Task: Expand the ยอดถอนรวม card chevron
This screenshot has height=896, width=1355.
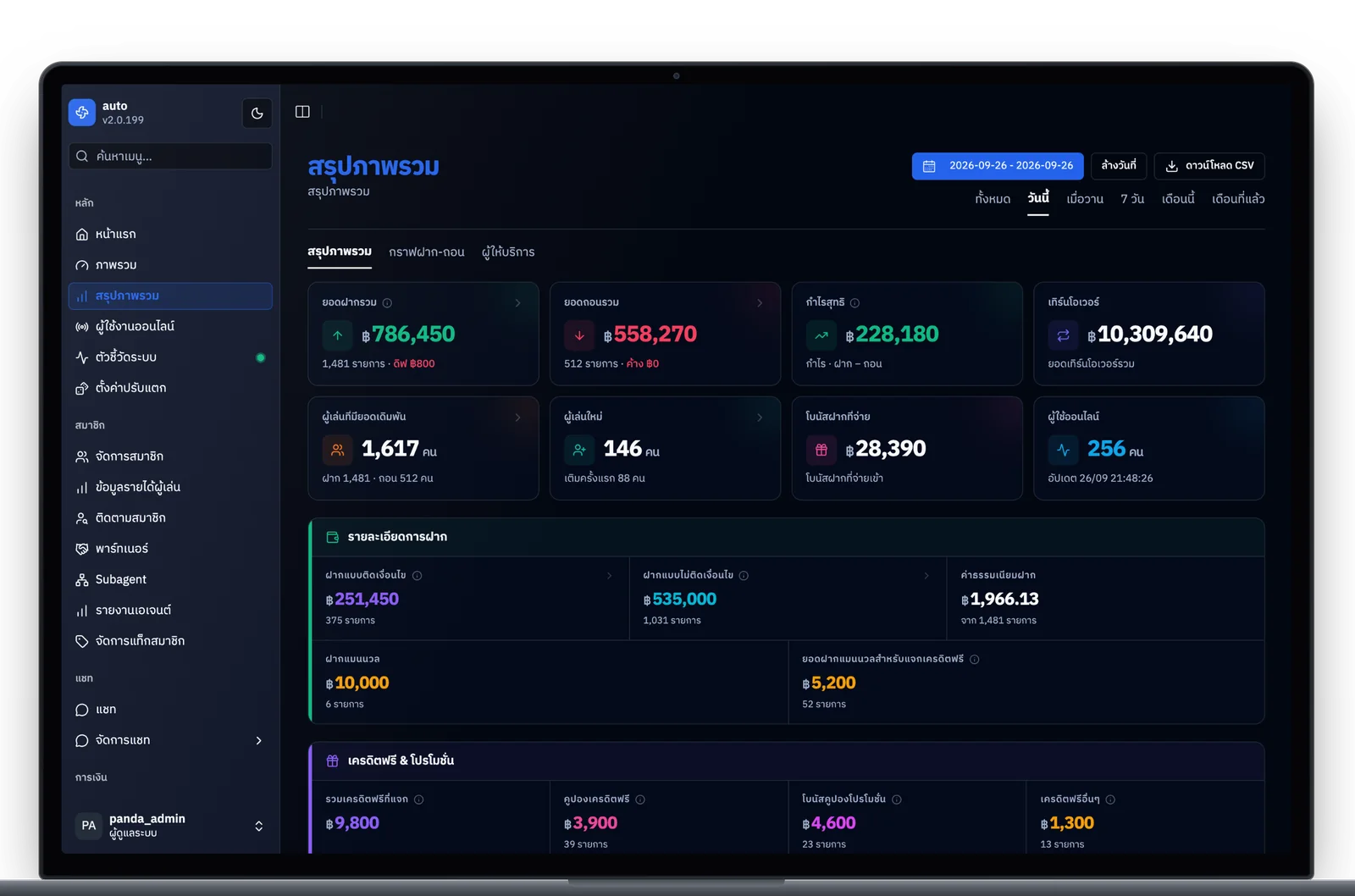Action: (760, 303)
